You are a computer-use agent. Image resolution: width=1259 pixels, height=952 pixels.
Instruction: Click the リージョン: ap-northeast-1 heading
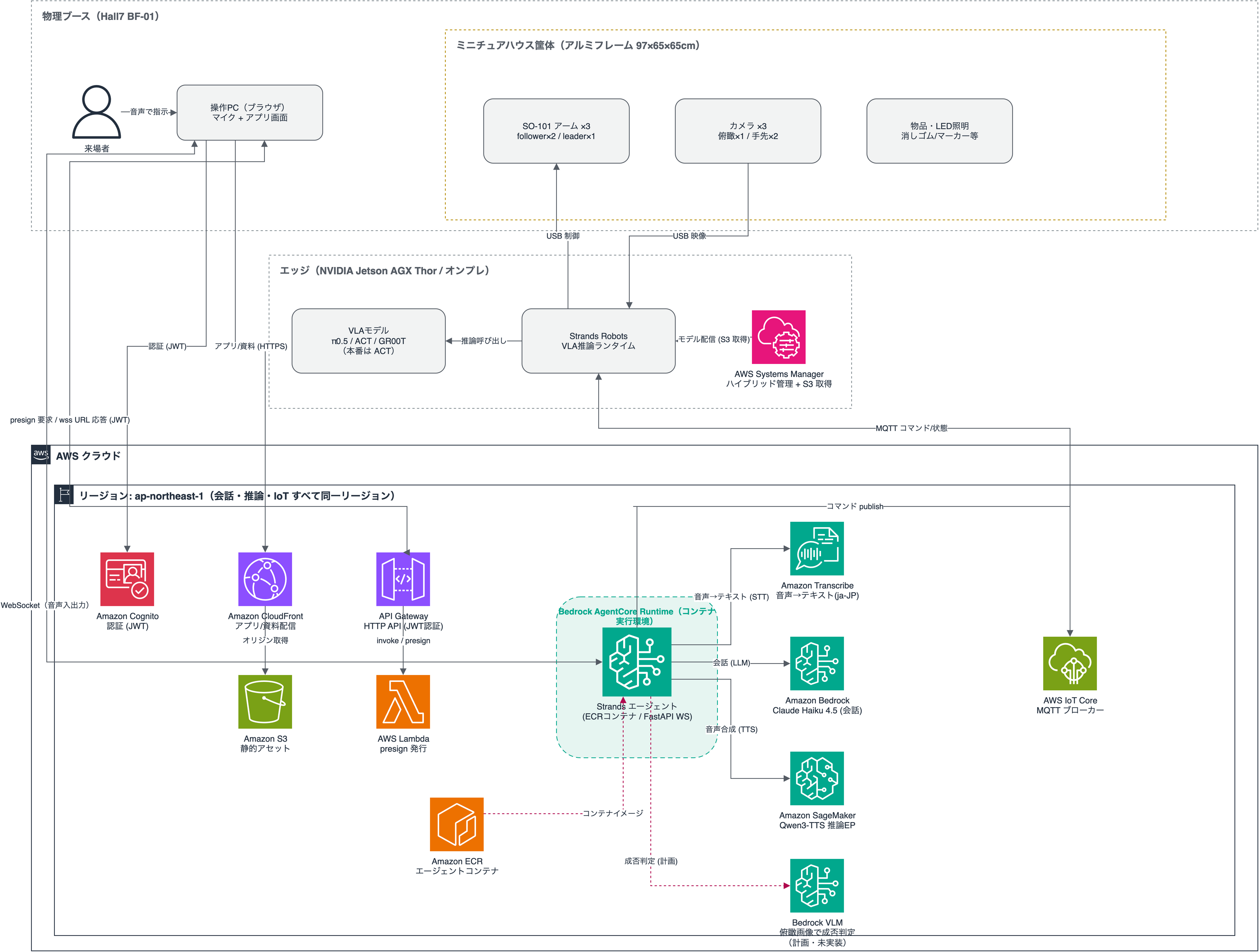237,496
